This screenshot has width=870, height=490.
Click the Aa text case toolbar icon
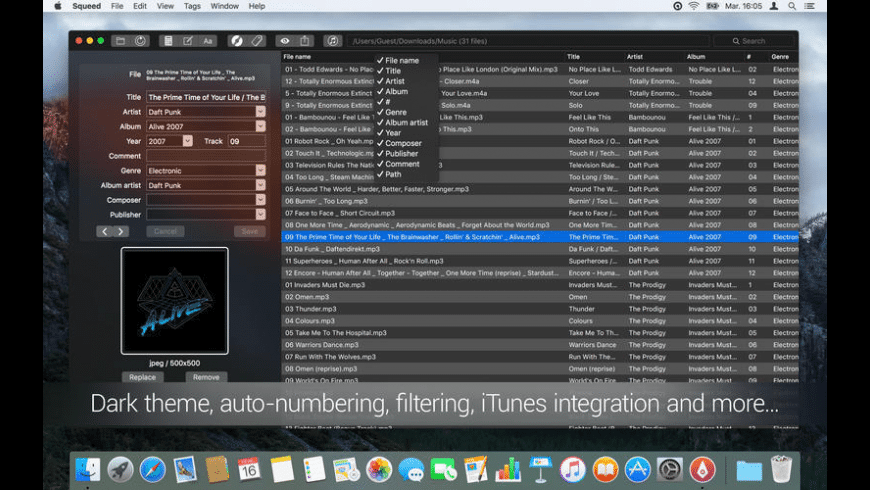[208, 41]
